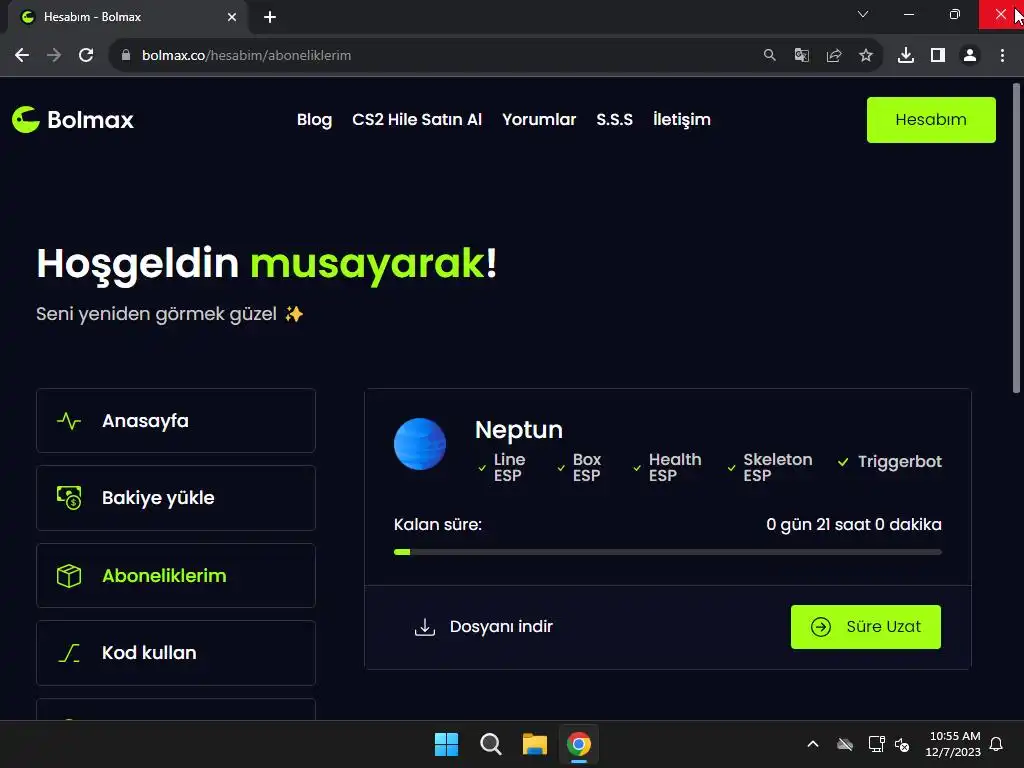Close the Hesabım - Bolmax tab
This screenshot has width=1024, height=768.
tap(232, 17)
